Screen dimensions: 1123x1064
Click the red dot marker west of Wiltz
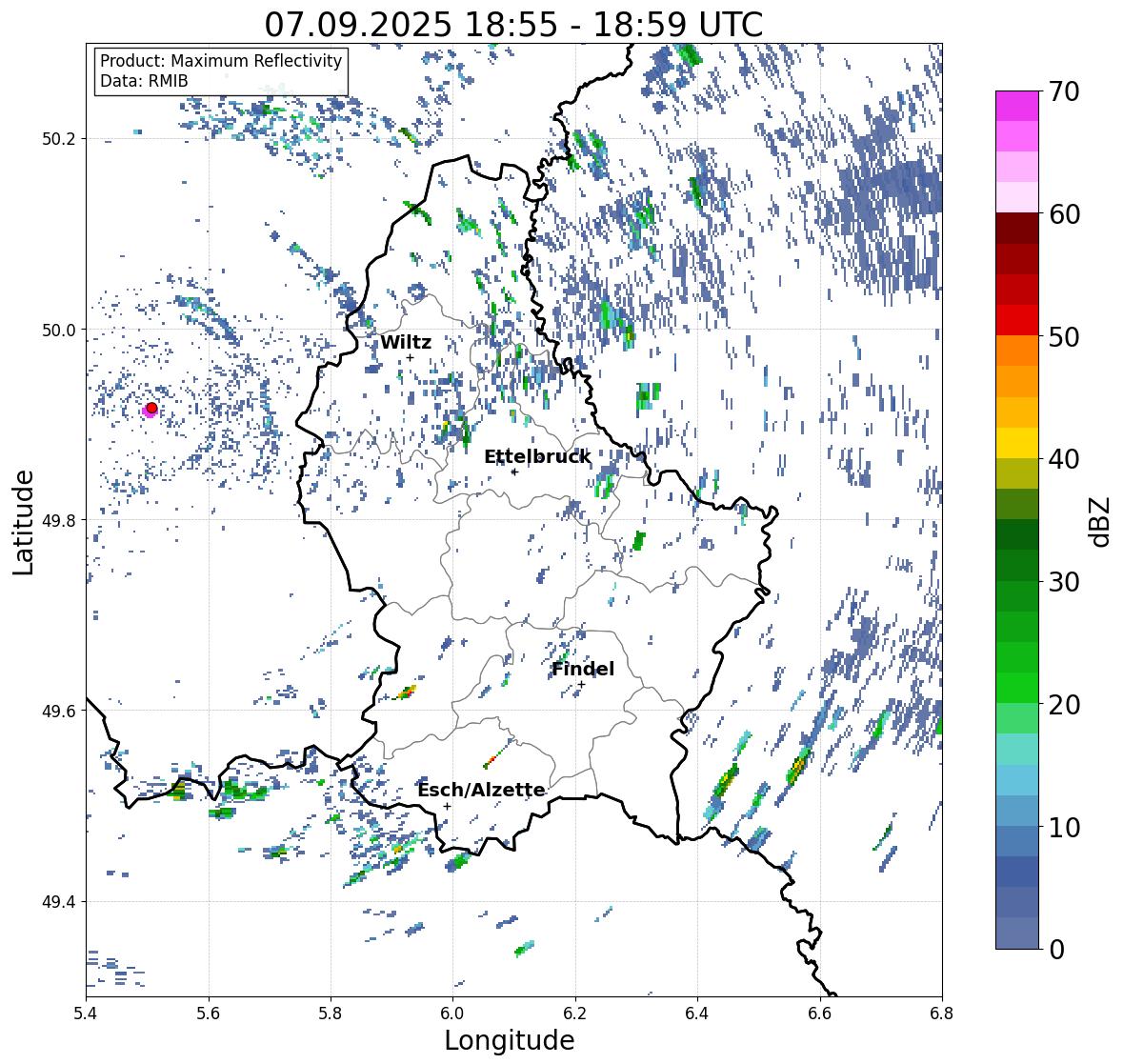[x=151, y=408]
